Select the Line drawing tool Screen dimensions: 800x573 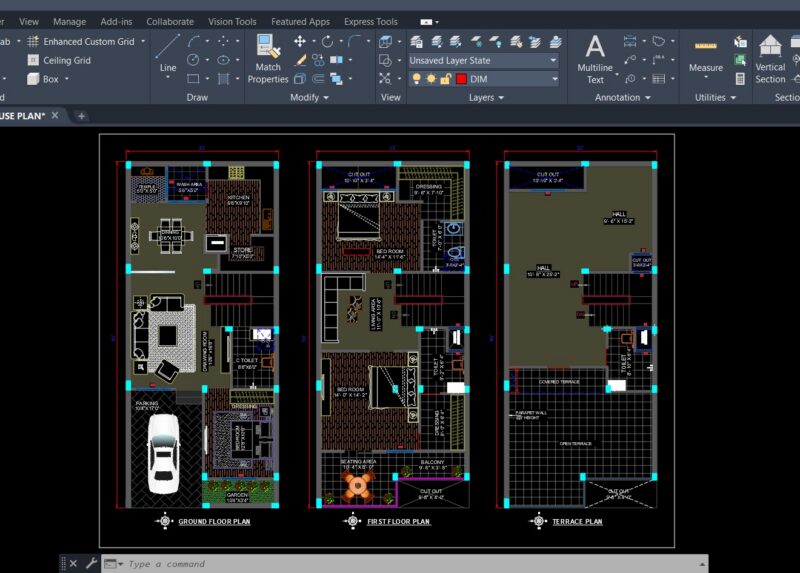167,54
